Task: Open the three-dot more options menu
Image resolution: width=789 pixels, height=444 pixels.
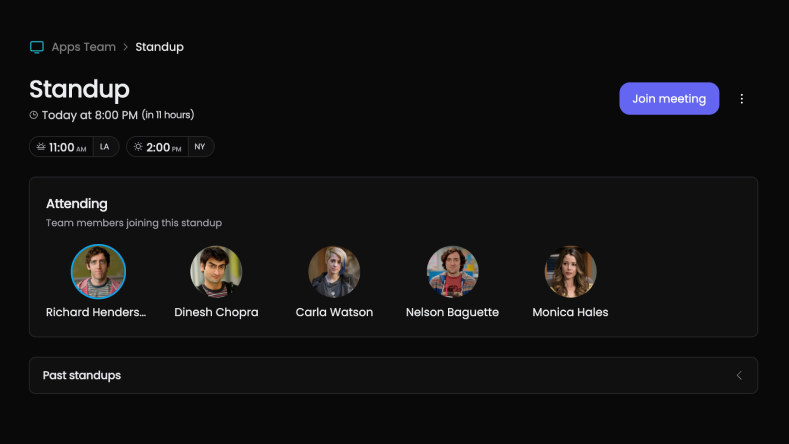Action: pyautogui.click(x=741, y=99)
